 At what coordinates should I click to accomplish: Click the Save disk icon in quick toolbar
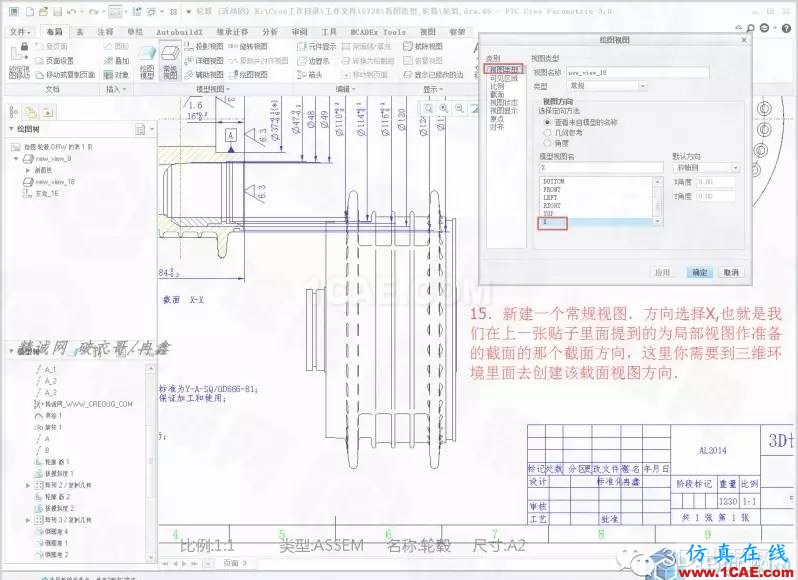(58, 11)
